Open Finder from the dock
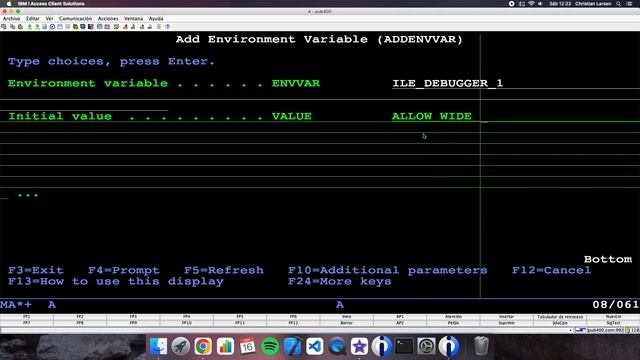The image size is (640, 360). pos(158,347)
